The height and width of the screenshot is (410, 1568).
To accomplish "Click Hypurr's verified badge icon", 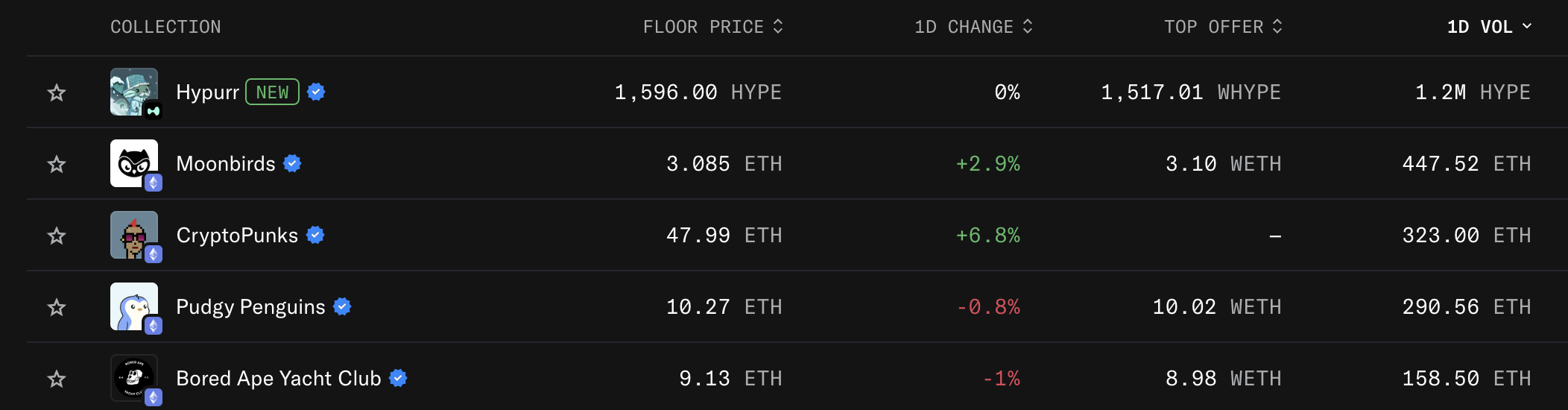I will point(316,92).
